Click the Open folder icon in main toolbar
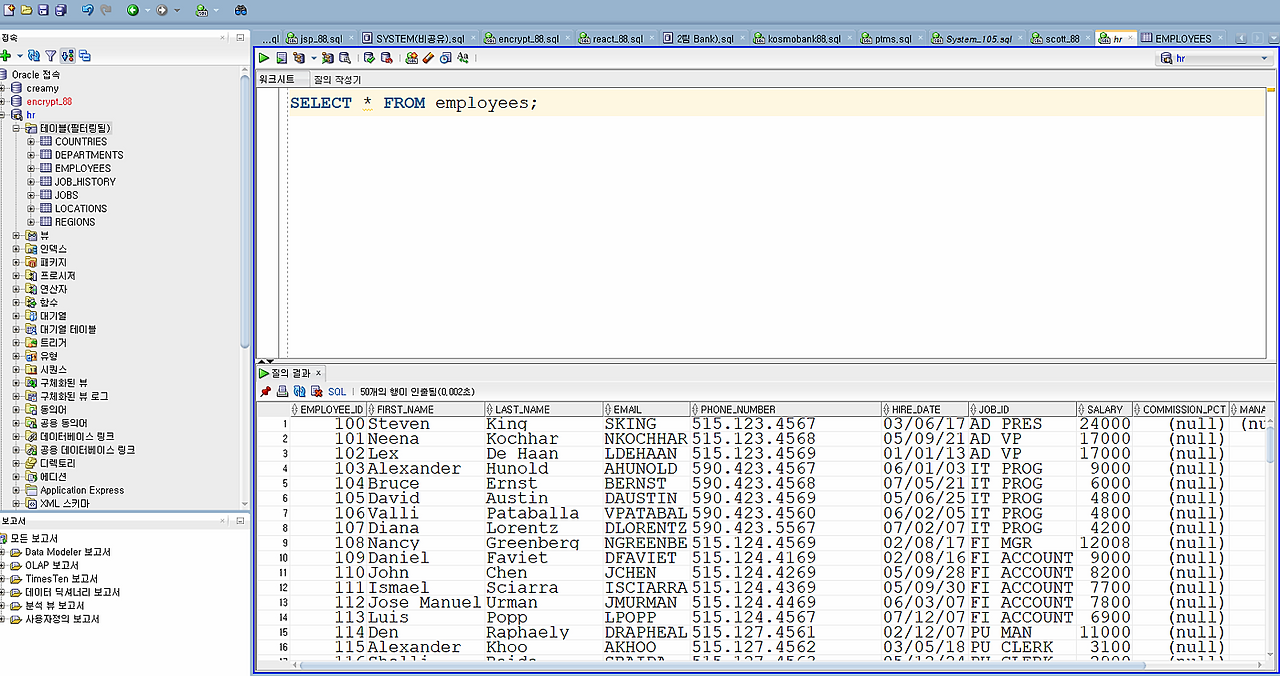 pos(26,10)
